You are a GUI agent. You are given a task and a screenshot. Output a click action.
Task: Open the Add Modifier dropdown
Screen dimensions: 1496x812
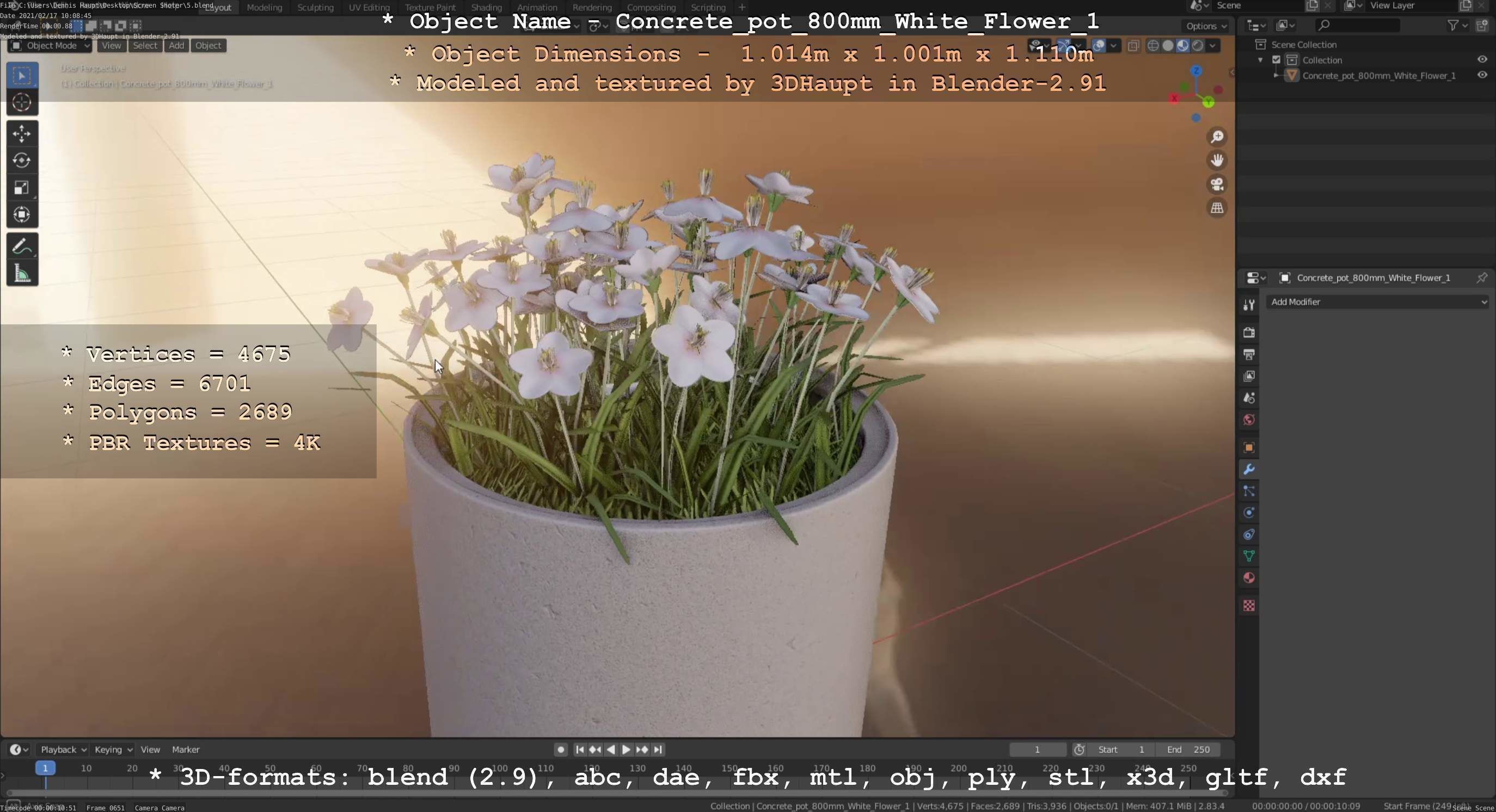pos(1378,302)
